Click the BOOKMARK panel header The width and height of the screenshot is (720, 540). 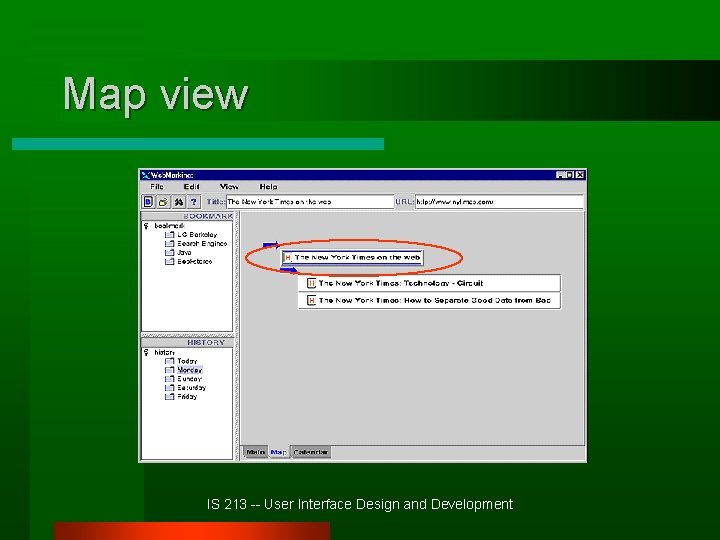pyautogui.click(x=187, y=216)
